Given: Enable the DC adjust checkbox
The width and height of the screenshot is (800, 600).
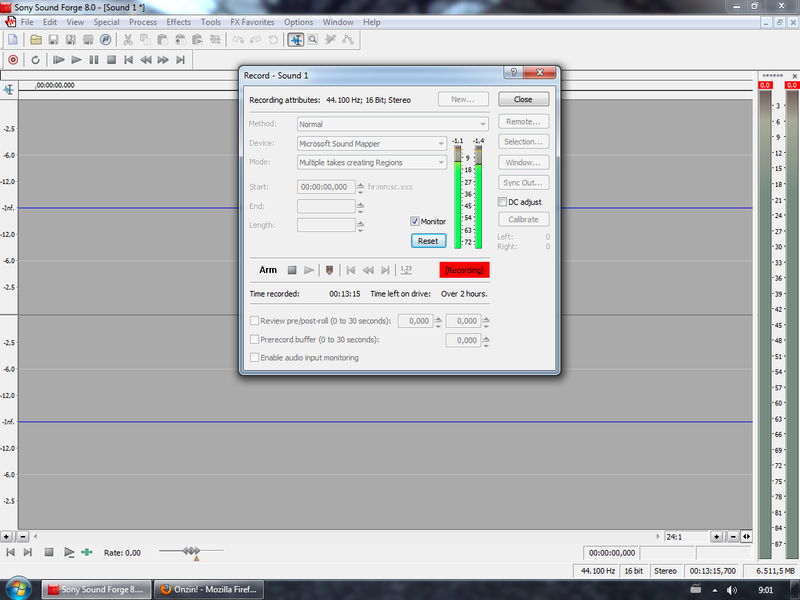Looking at the screenshot, I should 503,202.
